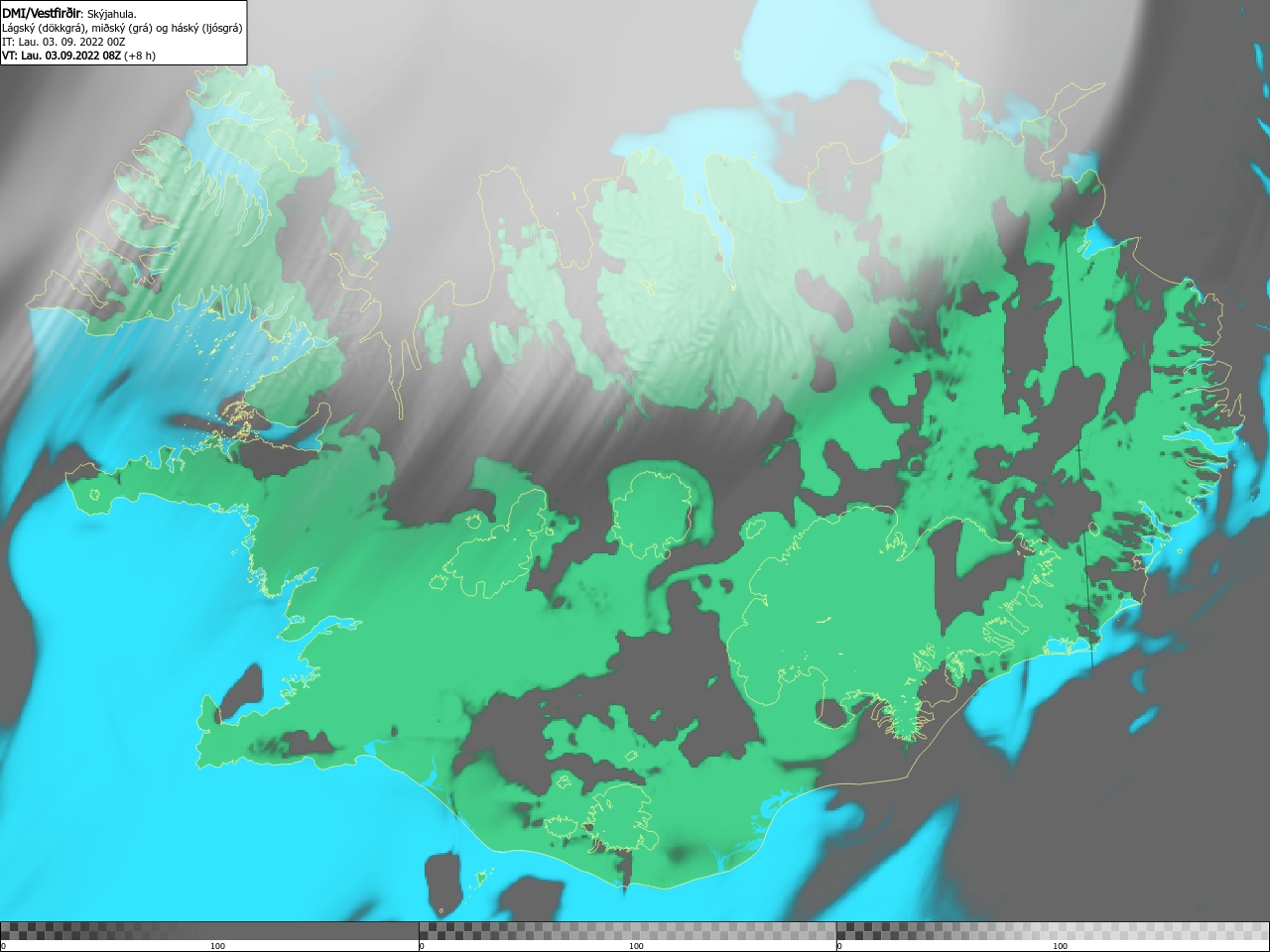Click the medium grey mid-cloud scale bar
The width and height of the screenshot is (1270, 952).
627,931
